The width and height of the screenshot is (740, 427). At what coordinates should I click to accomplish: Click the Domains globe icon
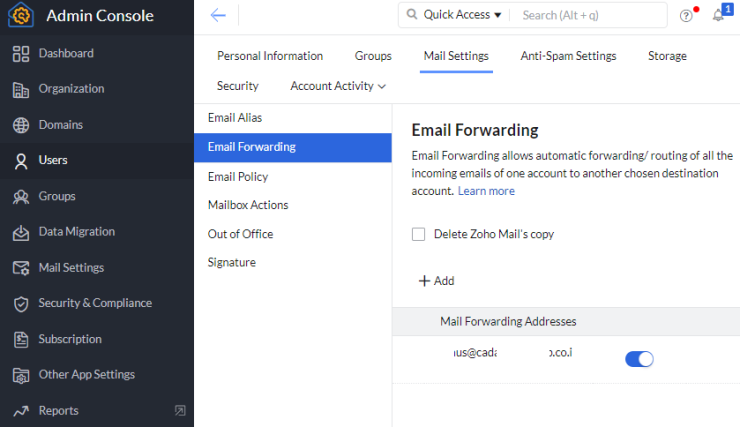(x=21, y=125)
